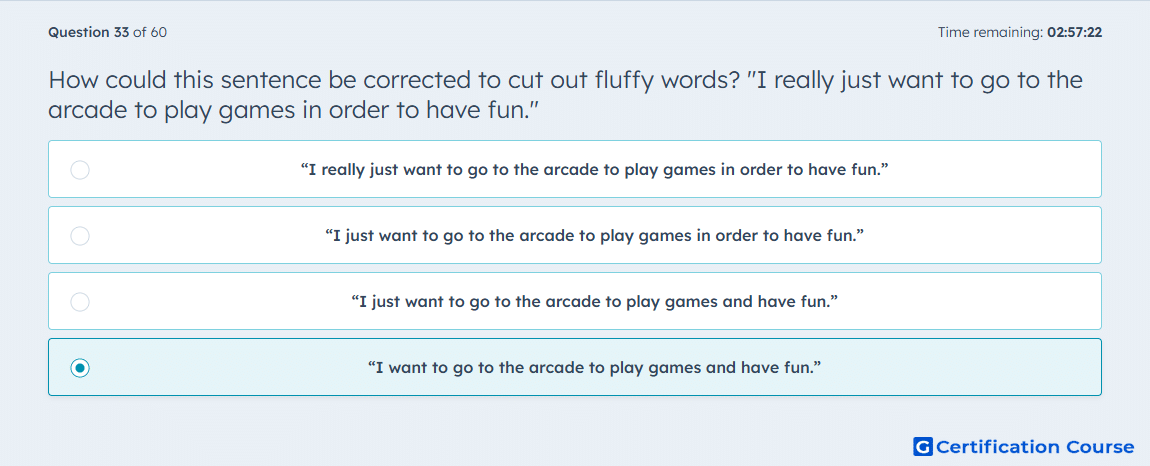Click the word "really" in the first answer
This screenshot has height=466, width=1150.
(345, 170)
